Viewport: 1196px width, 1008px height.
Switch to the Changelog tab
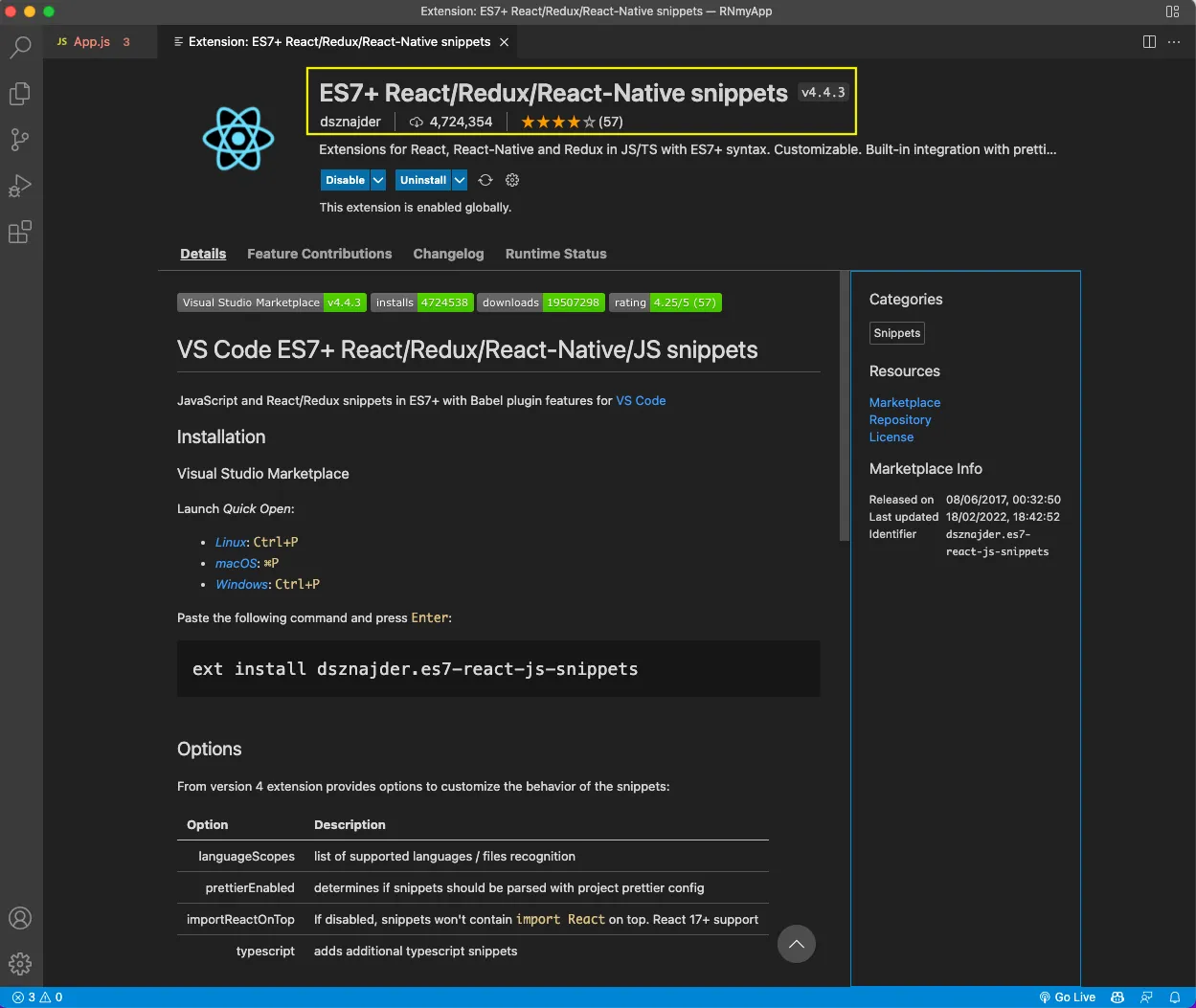[x=448, y=254]
